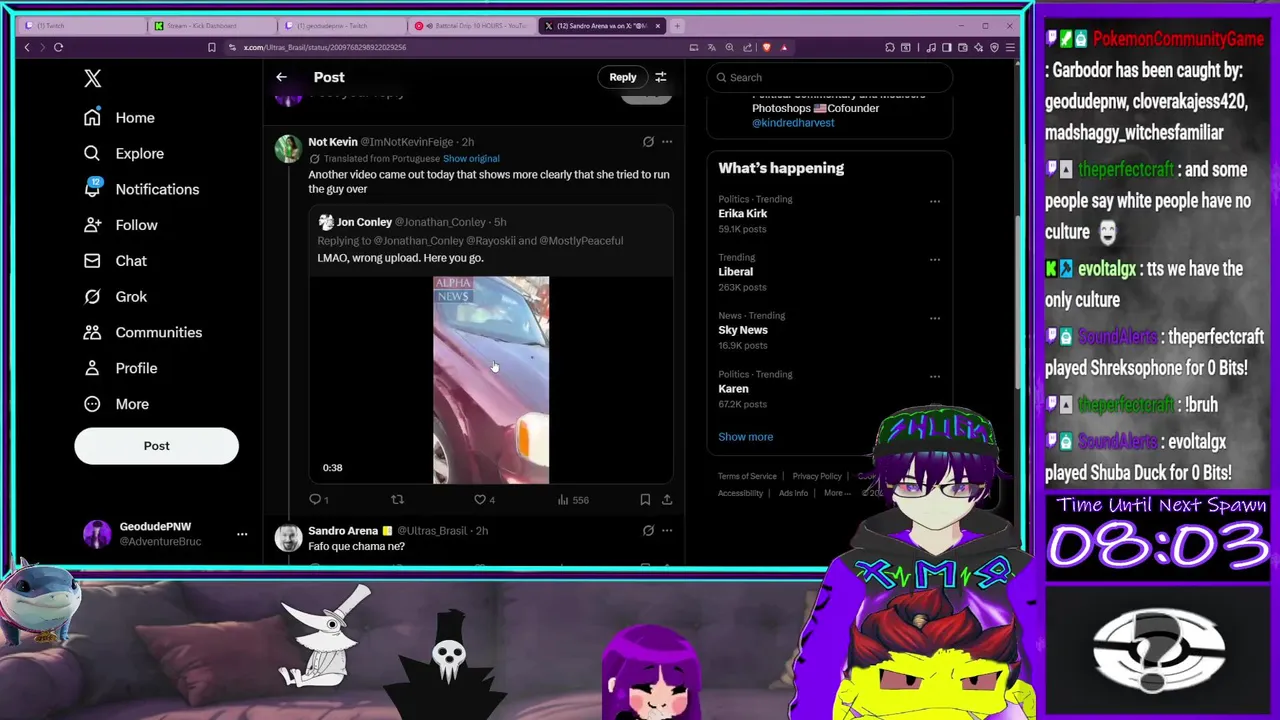The image size is (1280, 720).
Task: Open the browser hamburger menu
Action: (1010, 47)
